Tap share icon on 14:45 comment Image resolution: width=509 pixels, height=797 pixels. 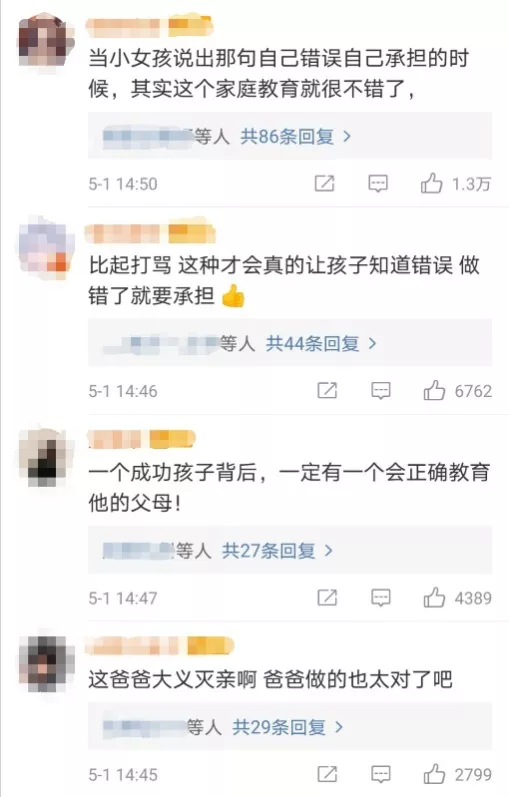tap(327, 774)
